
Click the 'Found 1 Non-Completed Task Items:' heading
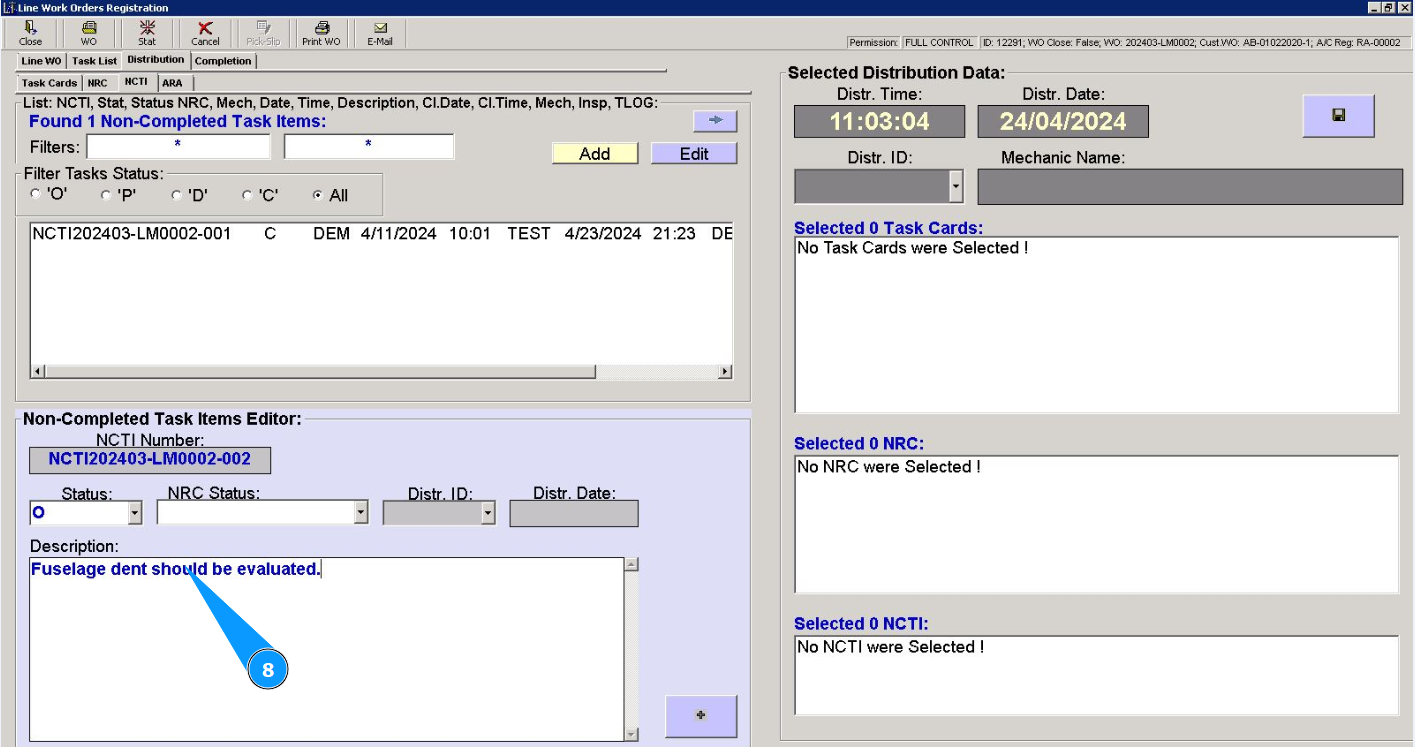click(x=178, y=122)
